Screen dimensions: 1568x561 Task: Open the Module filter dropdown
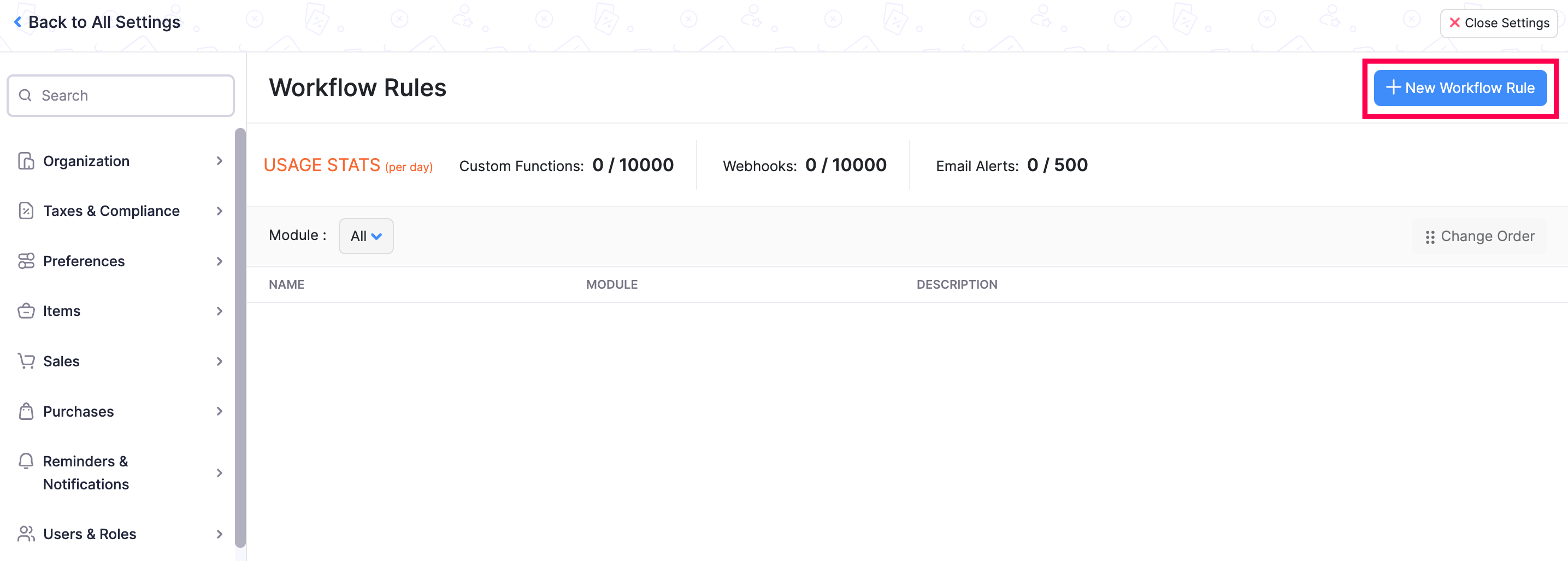tap(365, 236)
